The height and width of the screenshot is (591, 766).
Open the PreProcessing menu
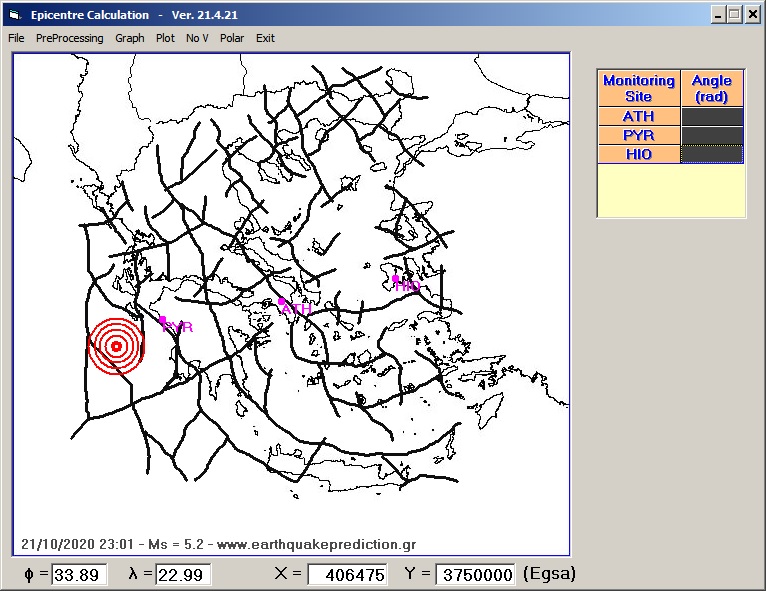(69, 38)
